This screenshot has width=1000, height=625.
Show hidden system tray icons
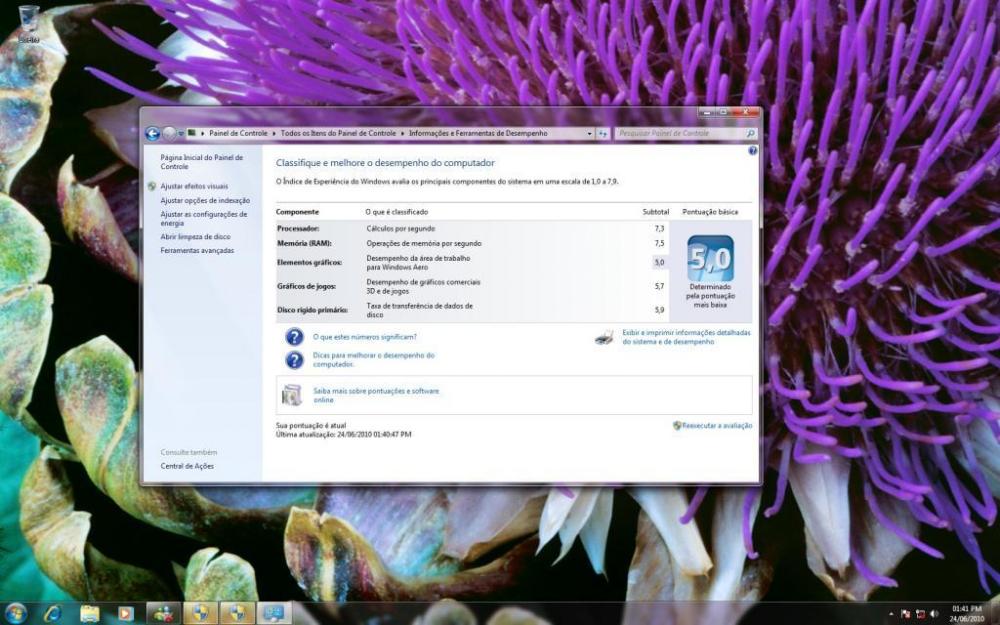coord(891,613)
